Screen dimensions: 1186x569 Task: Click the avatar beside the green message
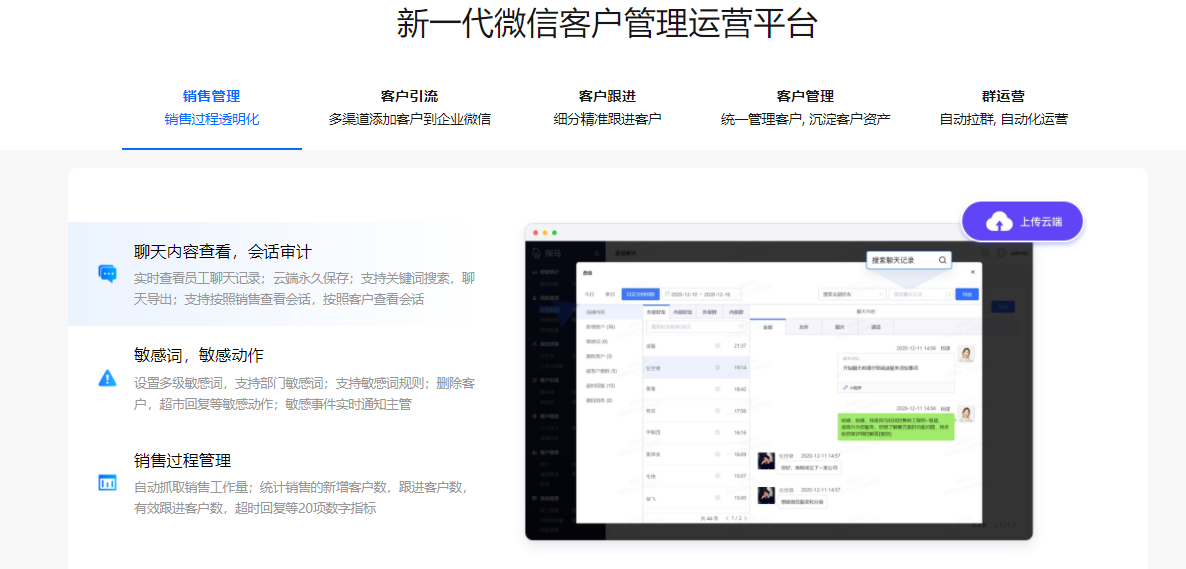click(x=966, y=414)
